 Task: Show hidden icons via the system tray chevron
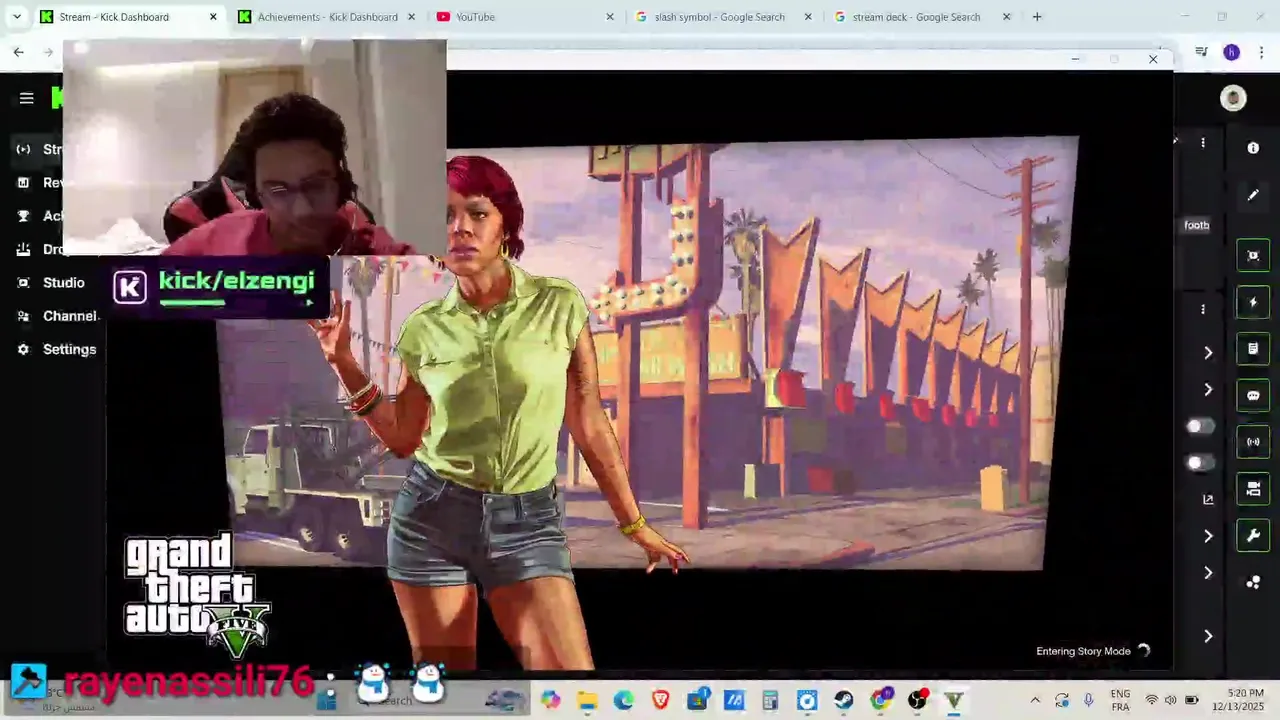tap(1035, 700)
